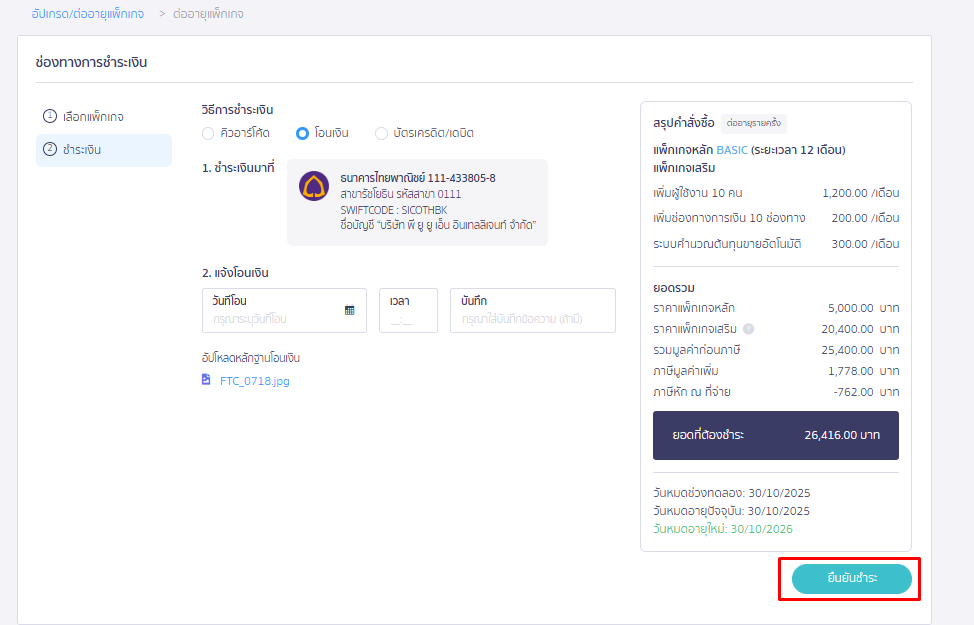
Task: Click the ต่ออายุรายครั้ง tag in order summary
Action: 753,123
